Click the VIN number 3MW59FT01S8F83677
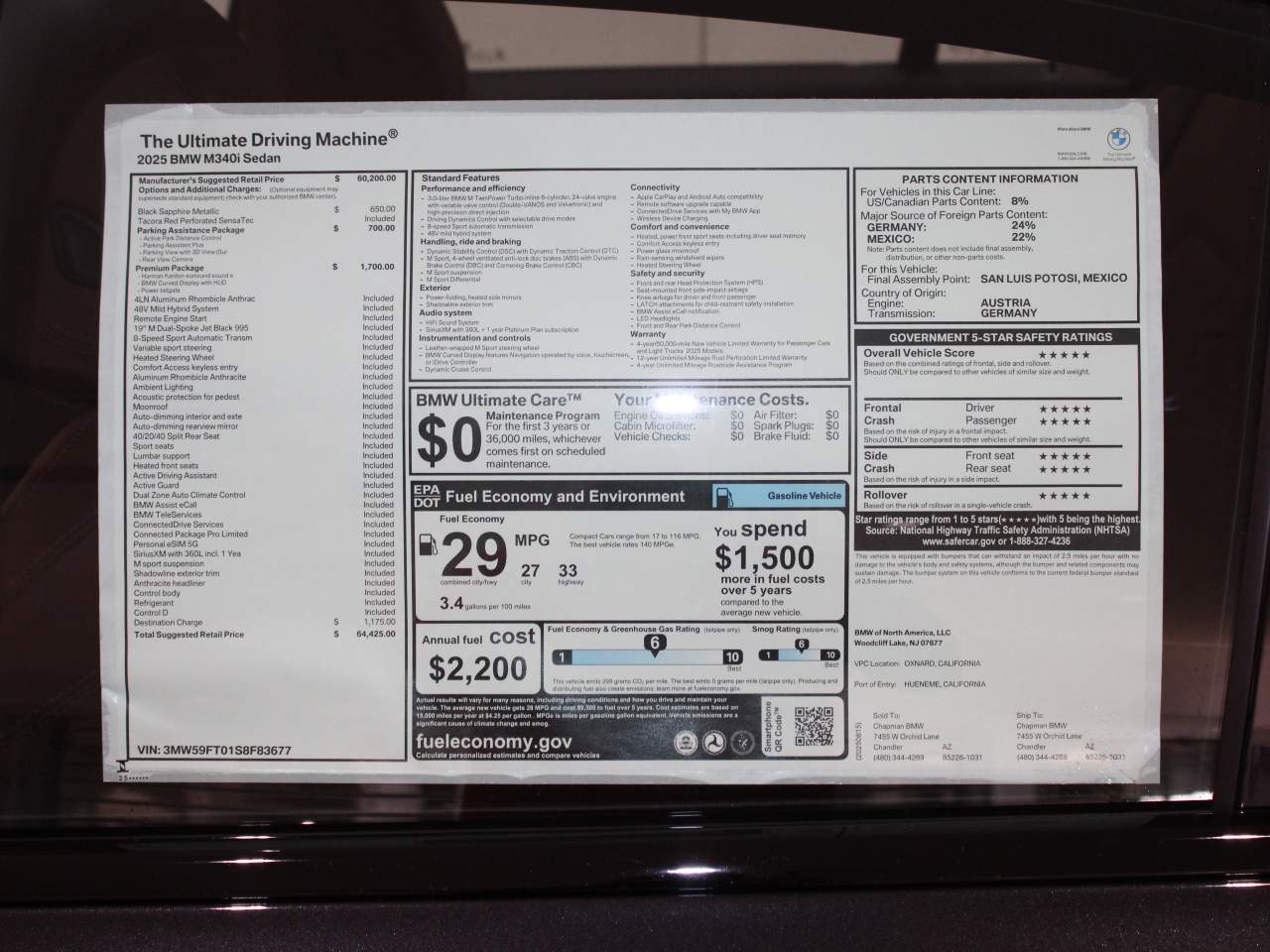Image resolution: width=1270 pixels, height=952 pixels. pos(214,751)
